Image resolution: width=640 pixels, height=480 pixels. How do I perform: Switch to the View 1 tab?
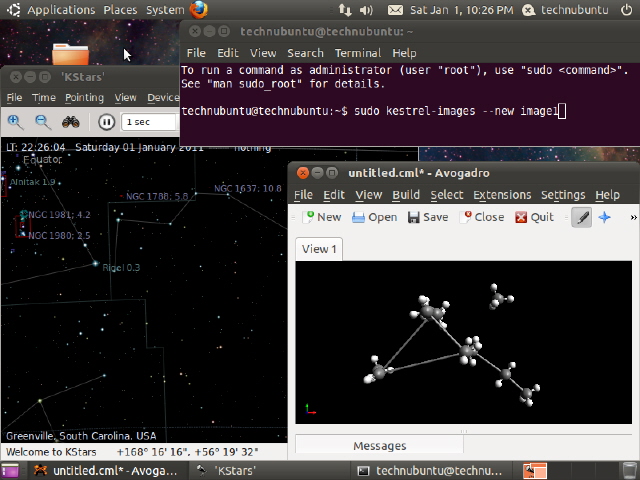tap(319, 249)
